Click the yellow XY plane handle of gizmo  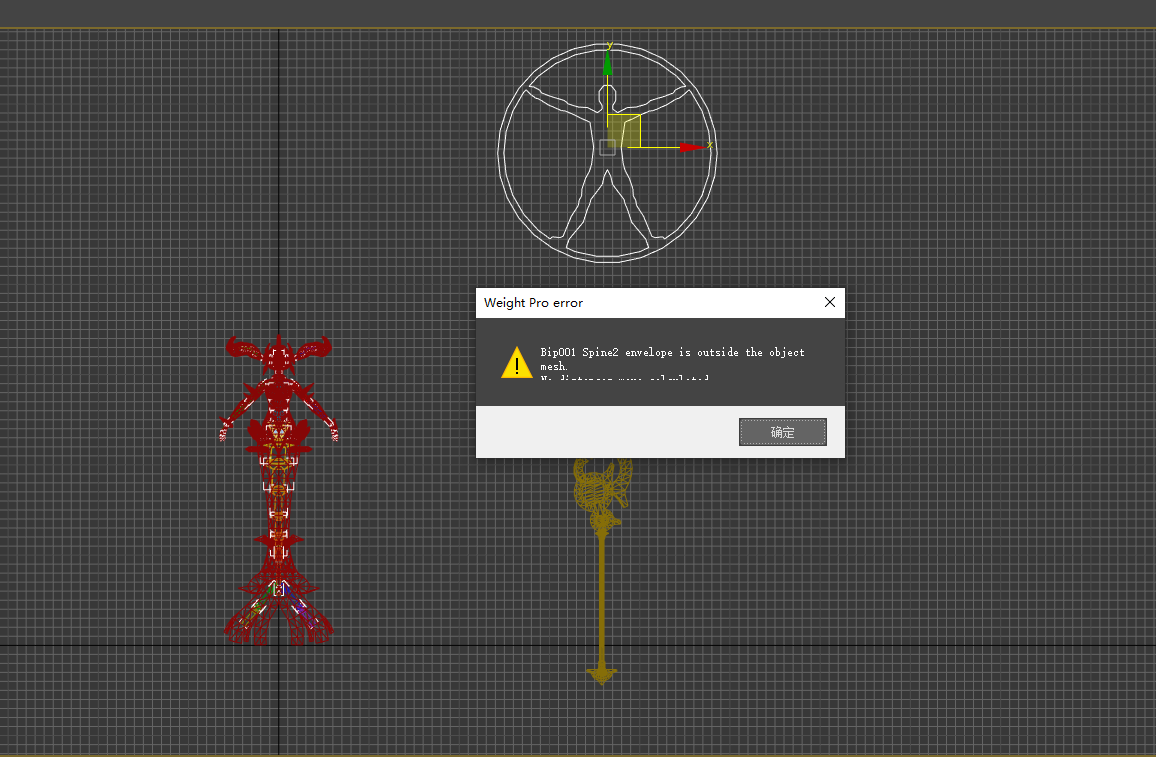click(x=624, y=131)
